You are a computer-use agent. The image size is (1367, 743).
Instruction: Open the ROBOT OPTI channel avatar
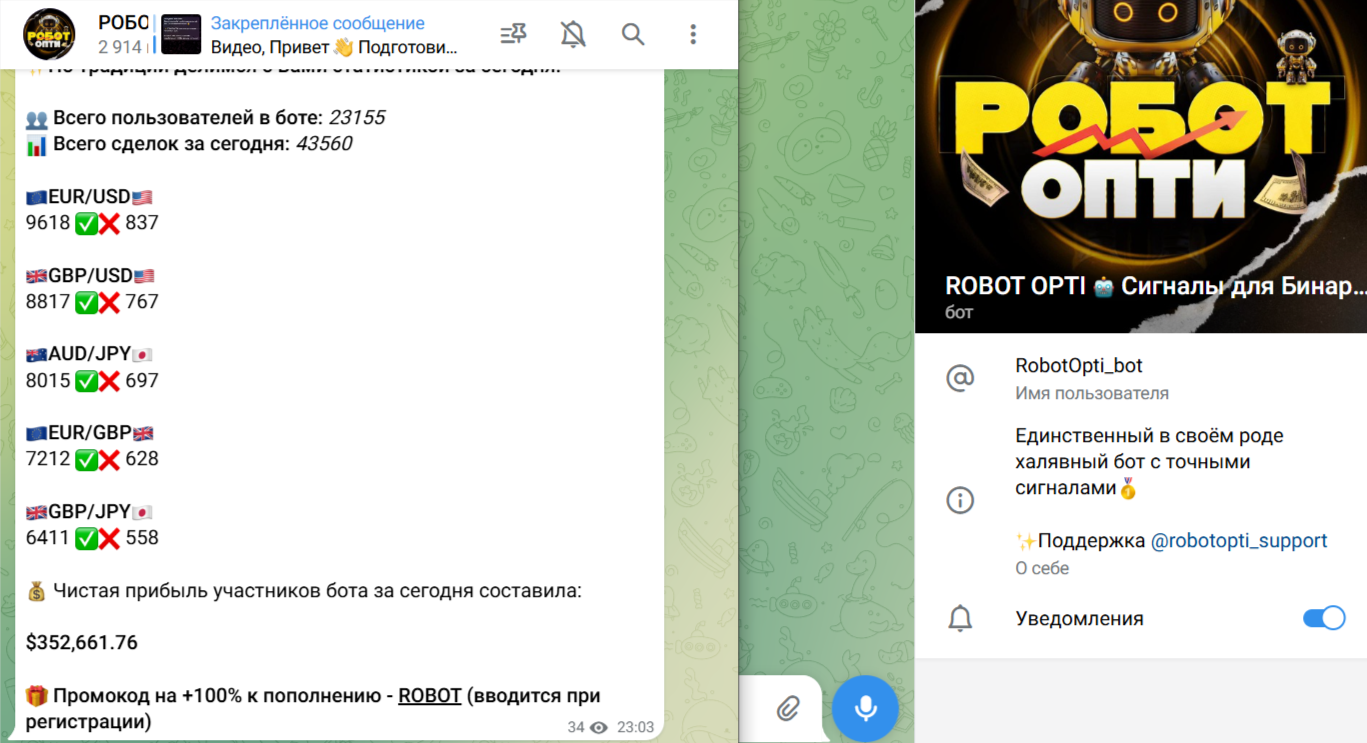49,34
